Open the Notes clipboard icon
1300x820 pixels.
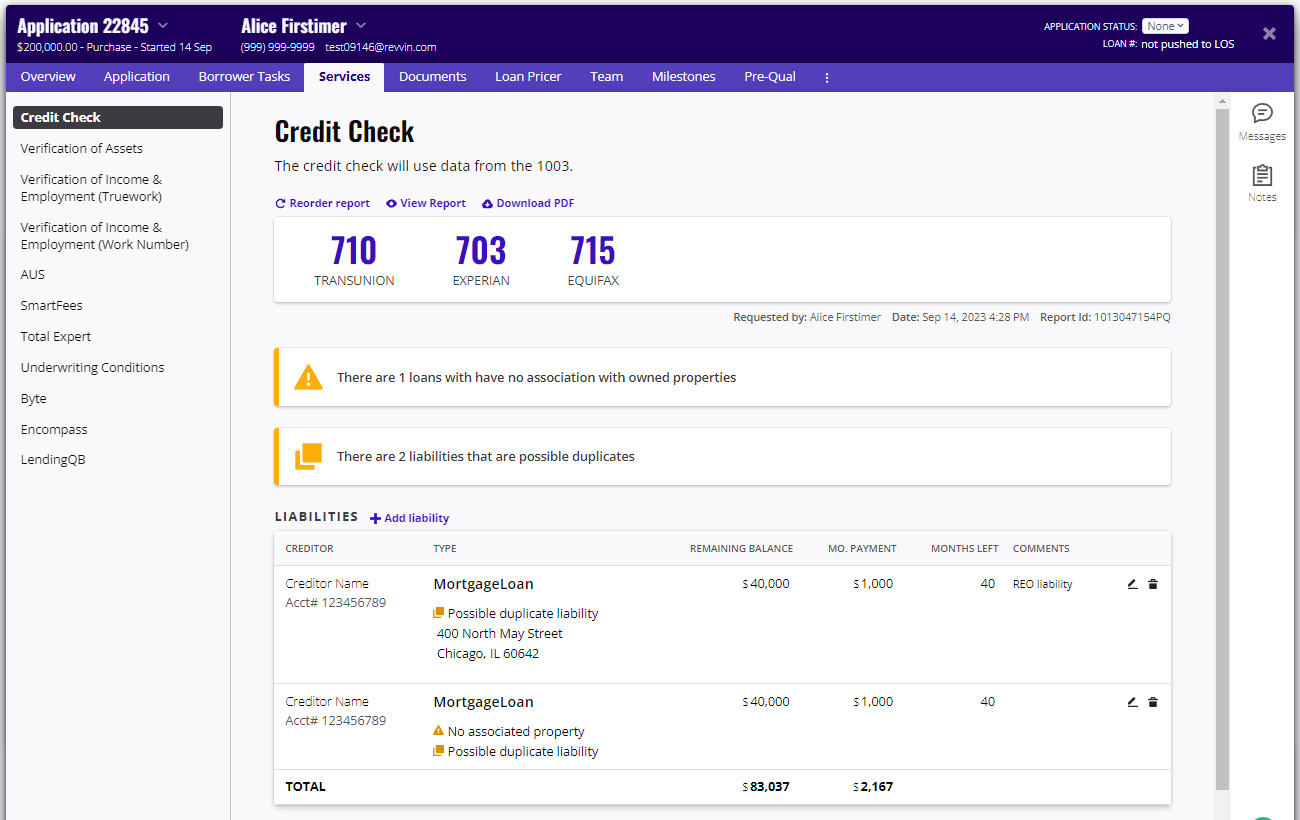[x=1262, y=176]
